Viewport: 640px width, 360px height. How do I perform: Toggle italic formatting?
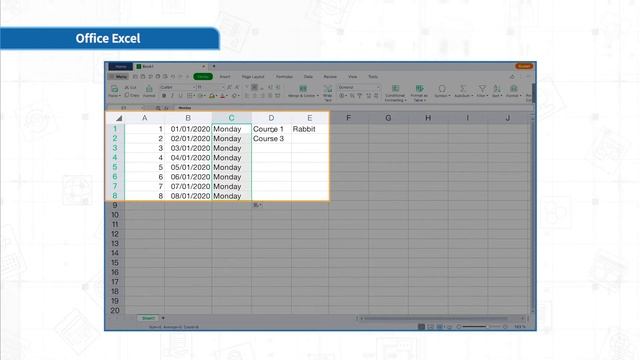172,96
